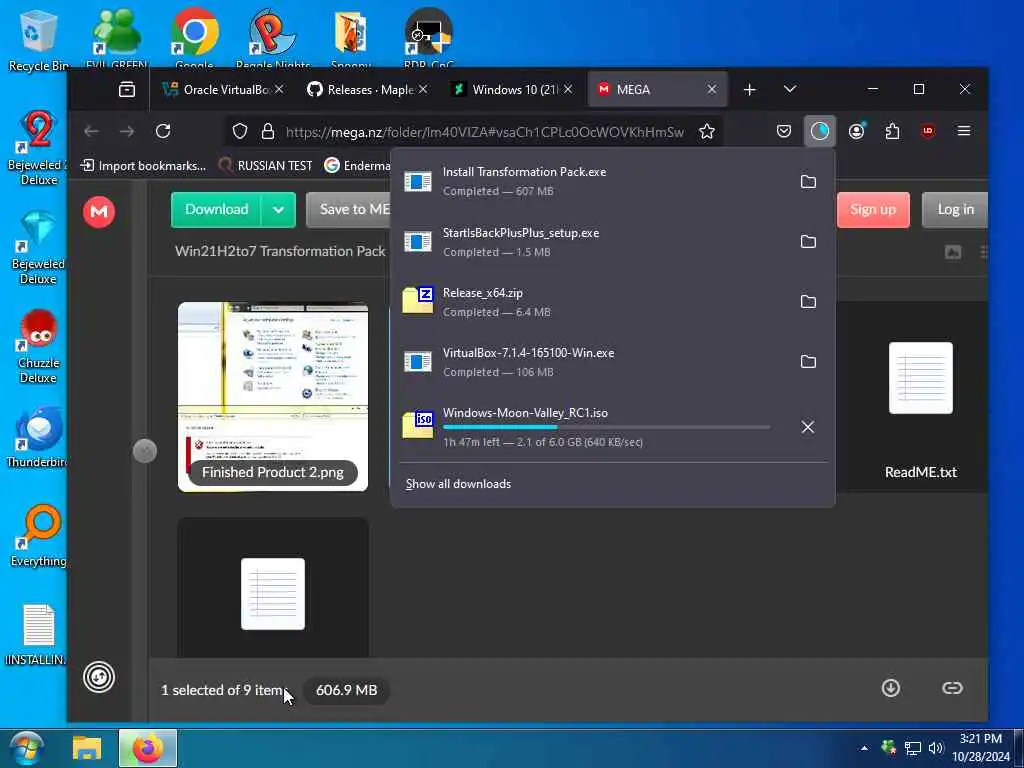1024x768 pixels.
Task: Open the Firefox hamburger application menu
Action: click(963, 131)
